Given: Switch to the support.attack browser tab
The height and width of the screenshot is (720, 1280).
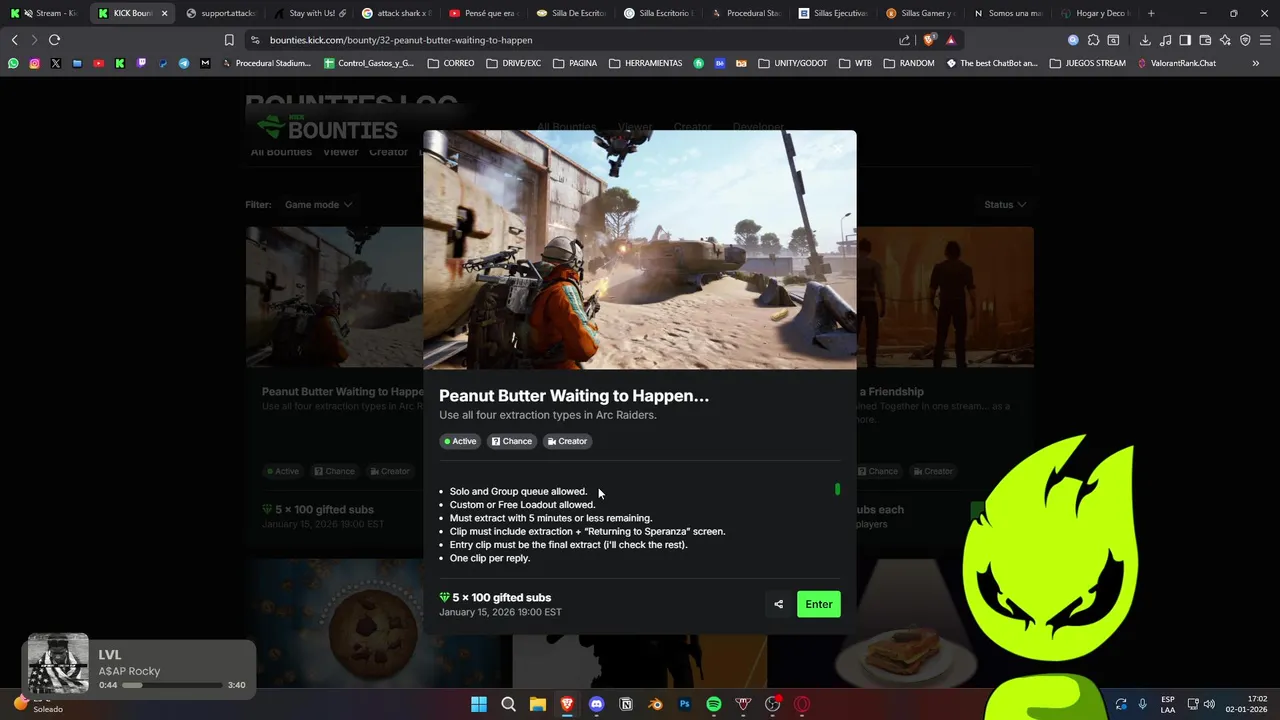Looking at the screenshot, I should [220, 13].
